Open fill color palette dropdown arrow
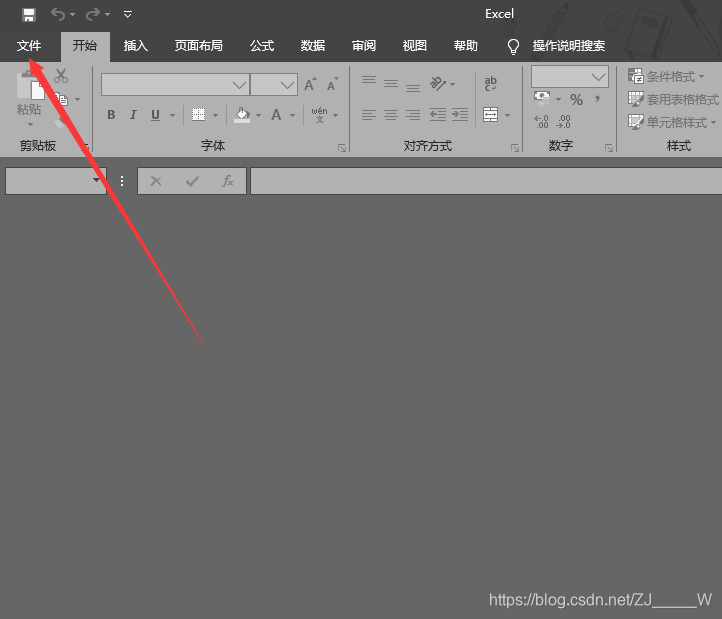This screenshot has height=619, width=722. 258,115
